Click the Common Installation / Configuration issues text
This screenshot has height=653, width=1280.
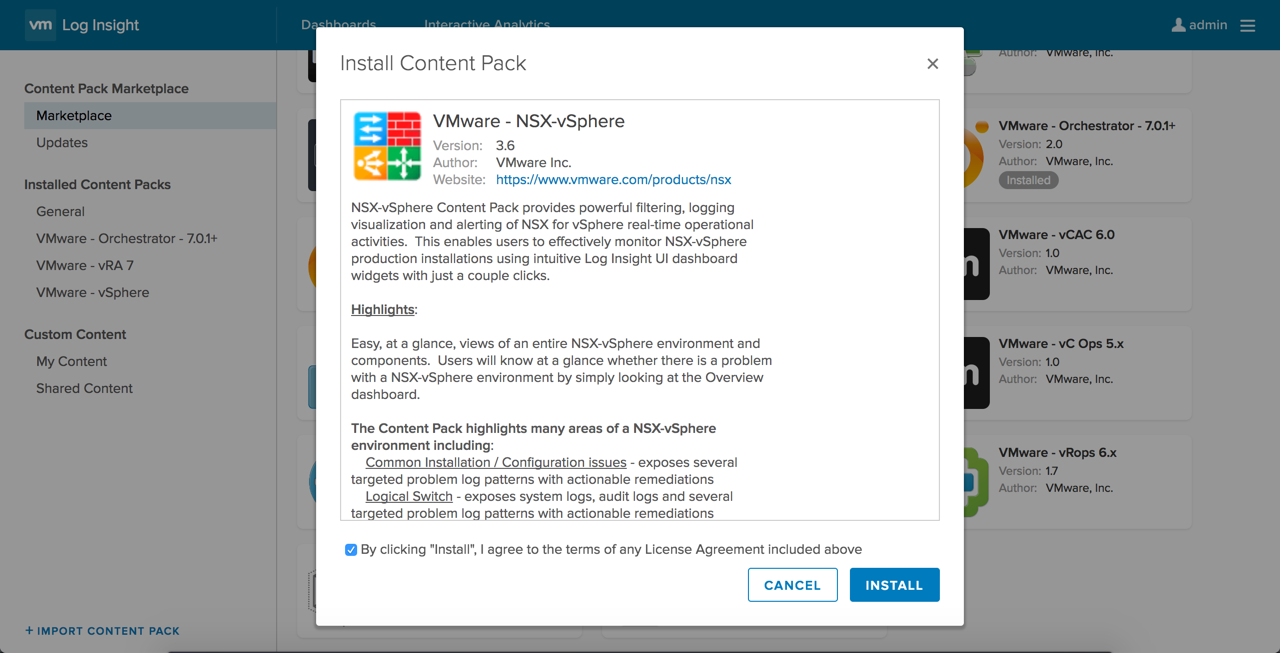point(496,463)
